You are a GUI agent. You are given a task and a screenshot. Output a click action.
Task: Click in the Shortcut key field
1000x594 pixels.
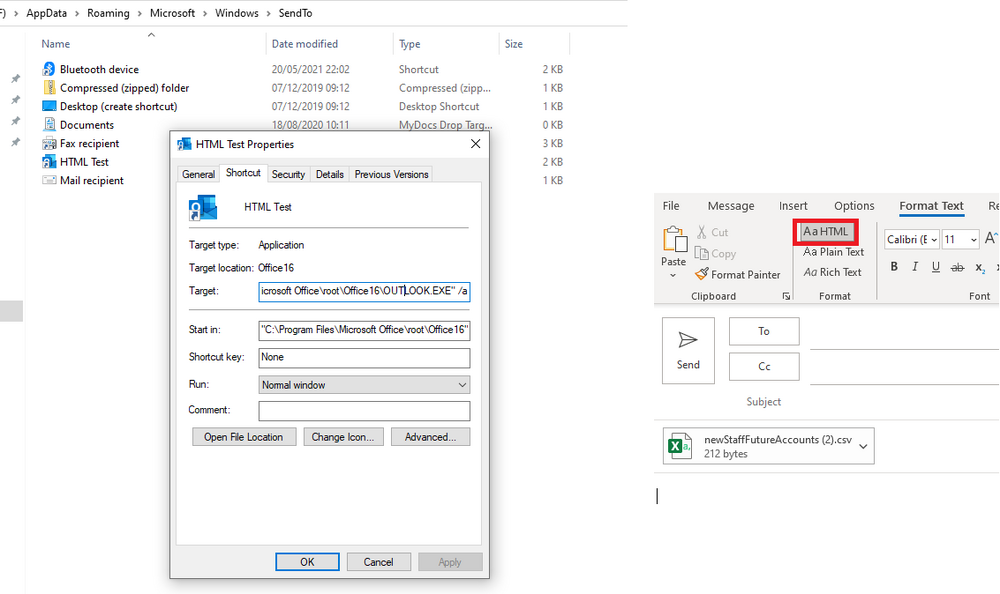click(x=364, y=357)
